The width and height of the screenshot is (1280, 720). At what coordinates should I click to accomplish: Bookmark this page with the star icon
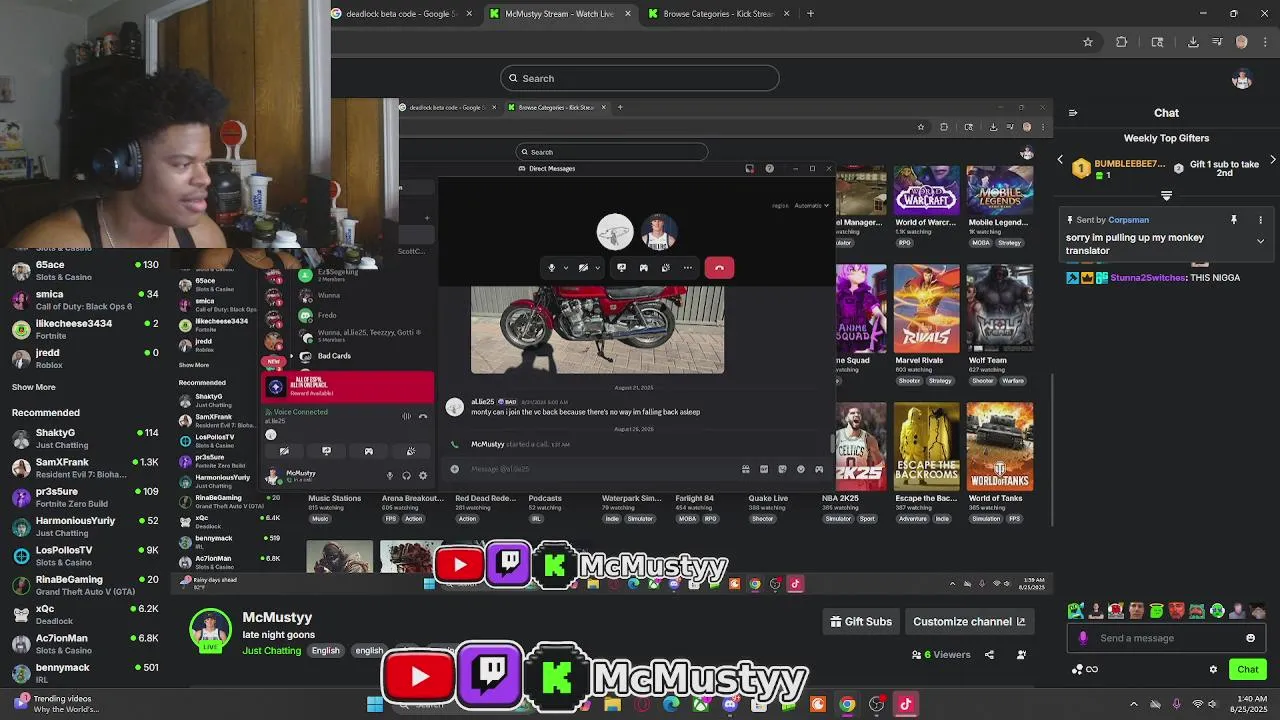[x=1088, y=42]
